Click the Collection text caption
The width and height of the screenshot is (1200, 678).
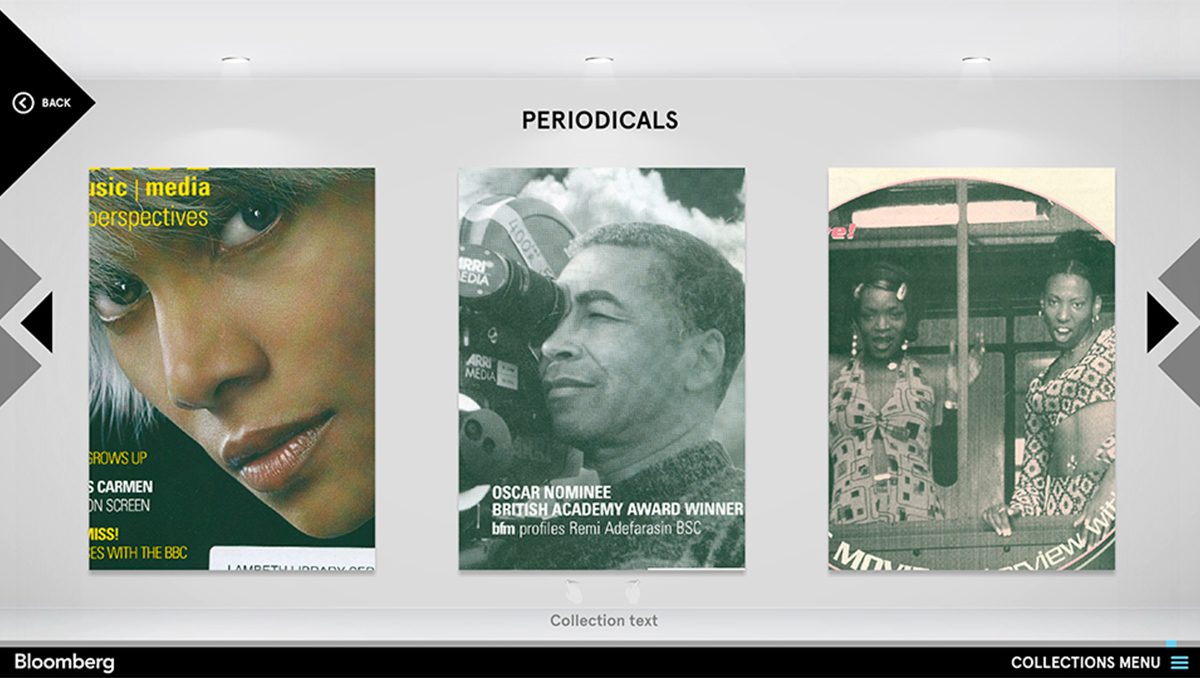(x=604, y=620)
